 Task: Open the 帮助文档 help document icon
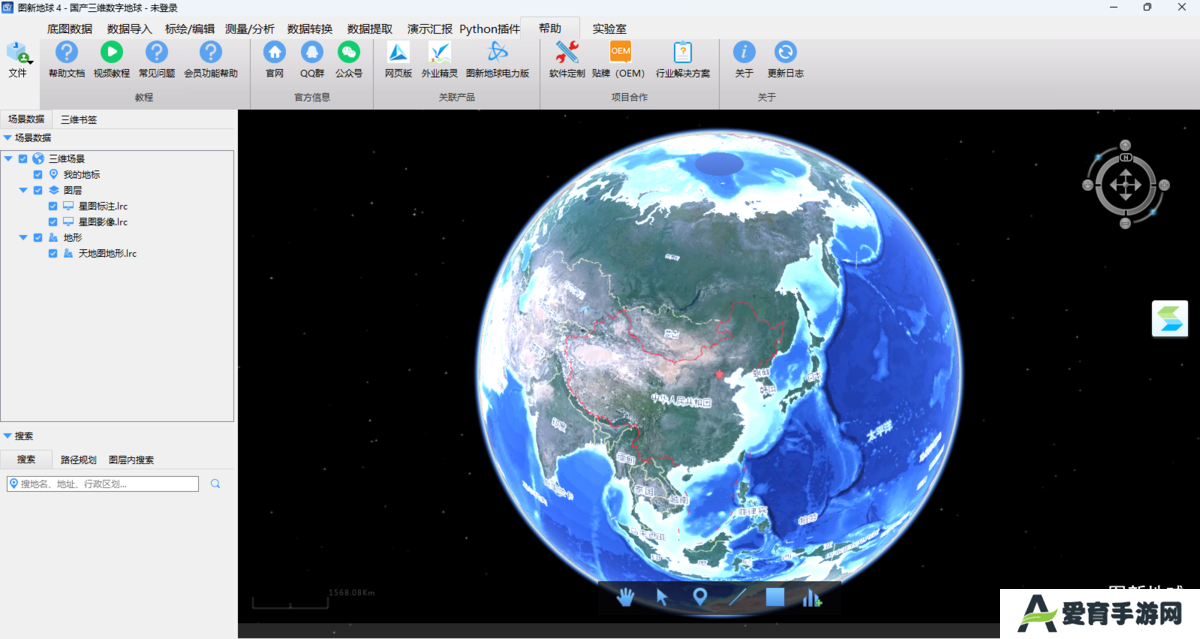tap(66, 52)
